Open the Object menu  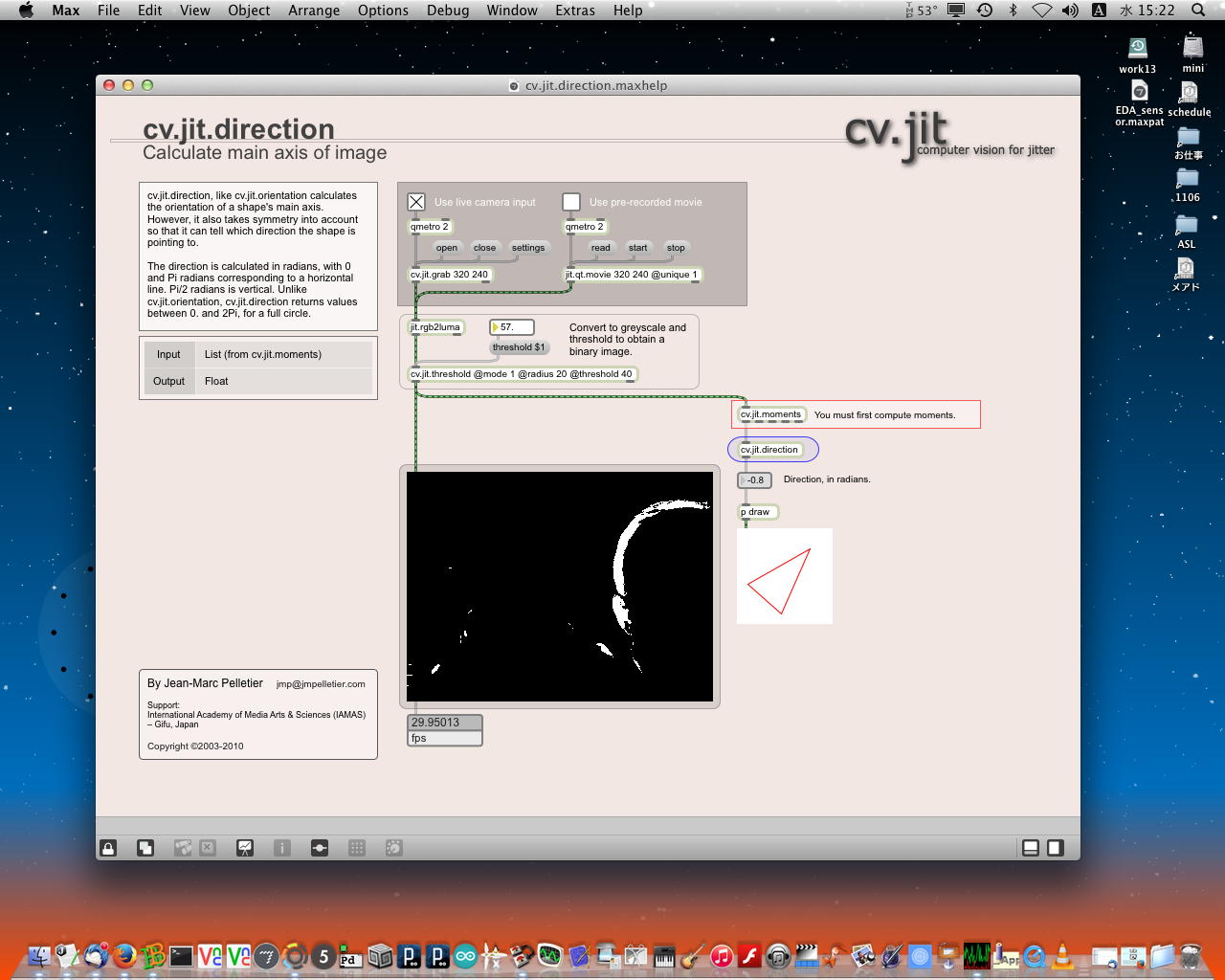coord(249,10)
